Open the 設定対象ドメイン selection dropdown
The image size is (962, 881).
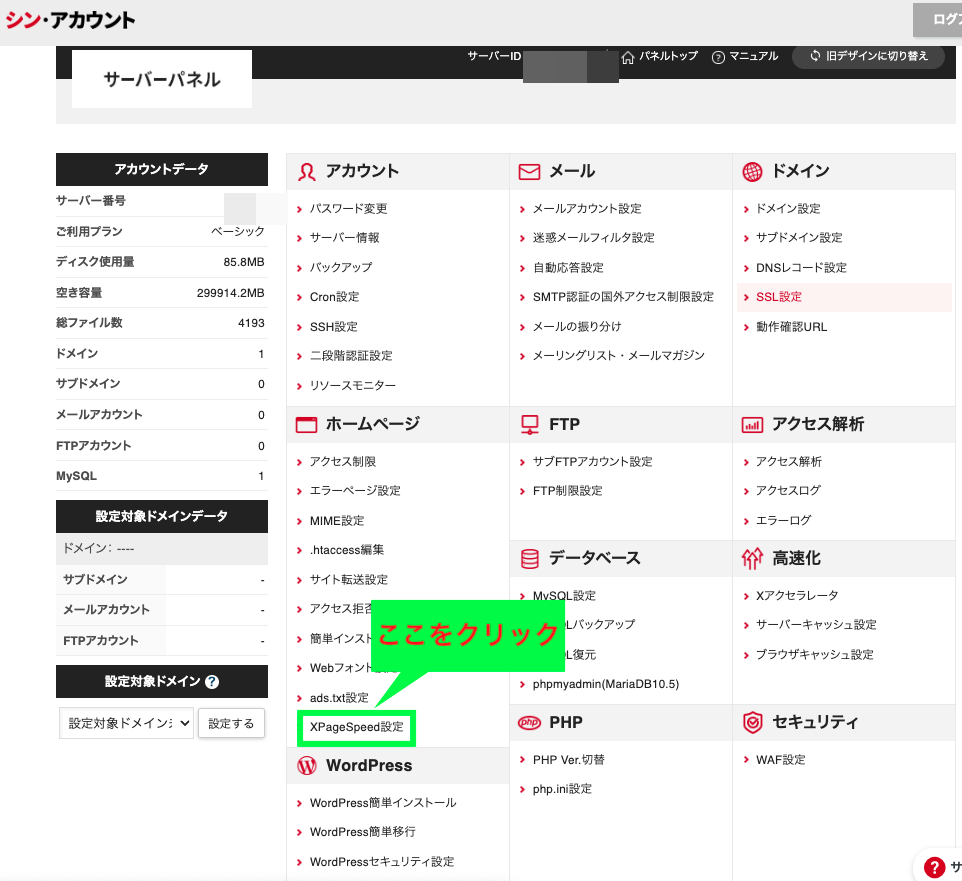point(126,722)
